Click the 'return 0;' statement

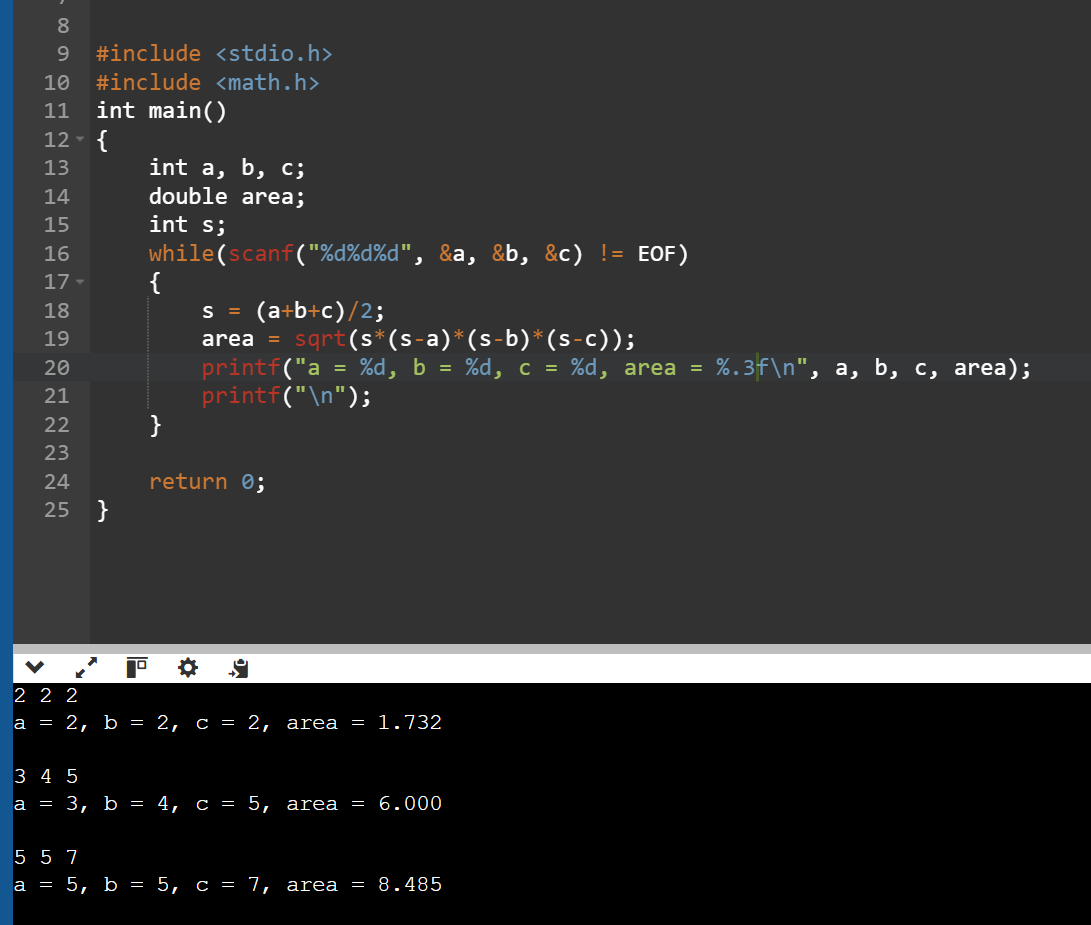pos(207,482)
